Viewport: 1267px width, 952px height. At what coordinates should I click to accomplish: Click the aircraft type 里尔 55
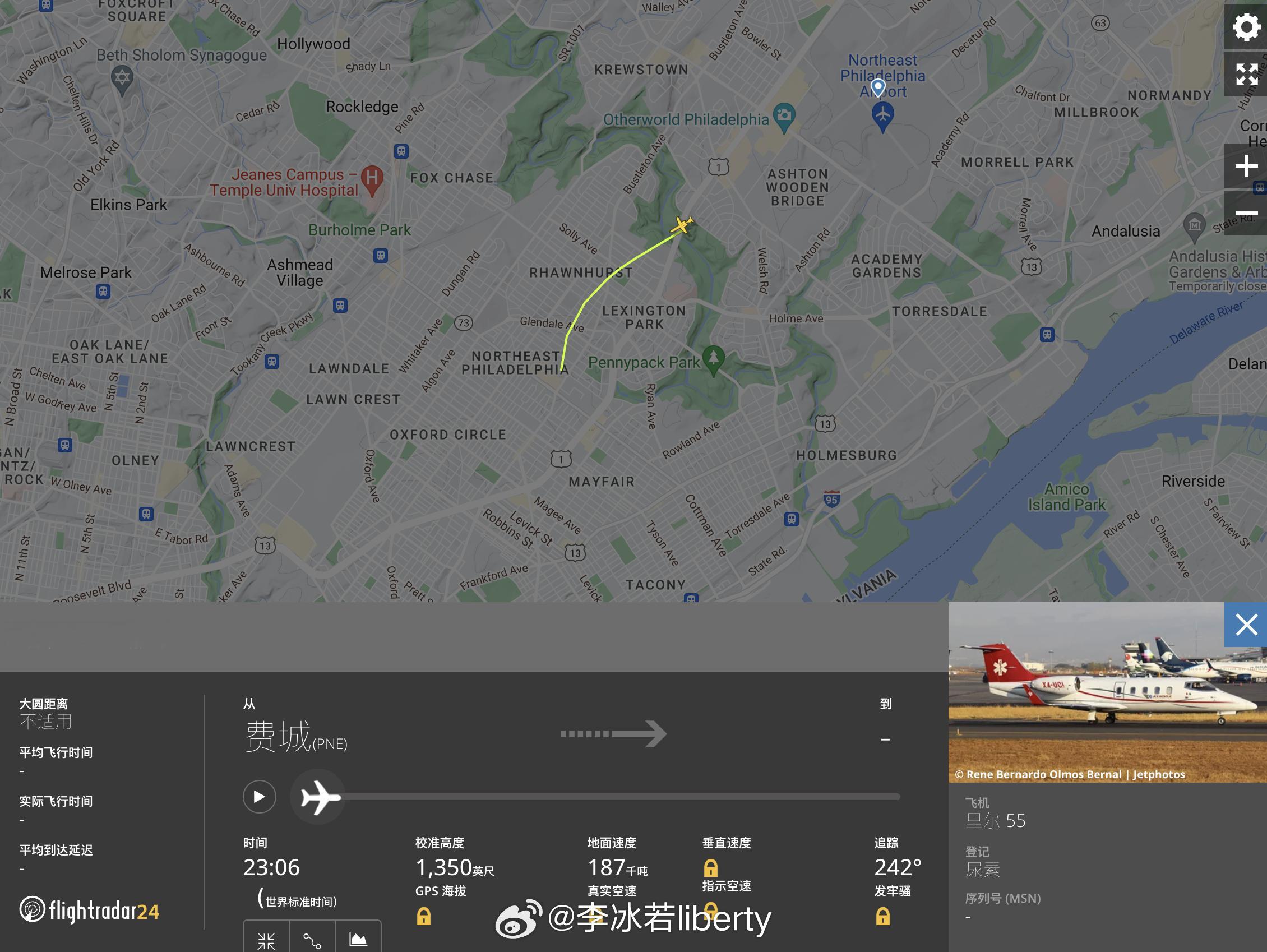(x=996, y=821)
